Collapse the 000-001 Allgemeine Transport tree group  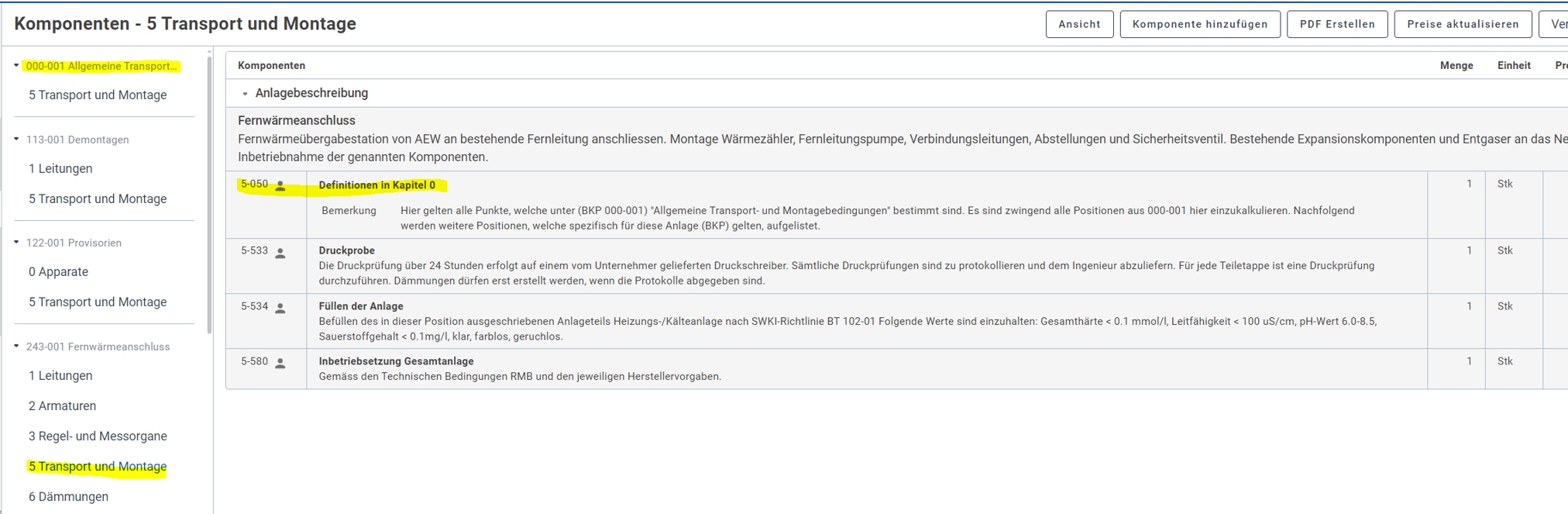(x=16, y=66)
